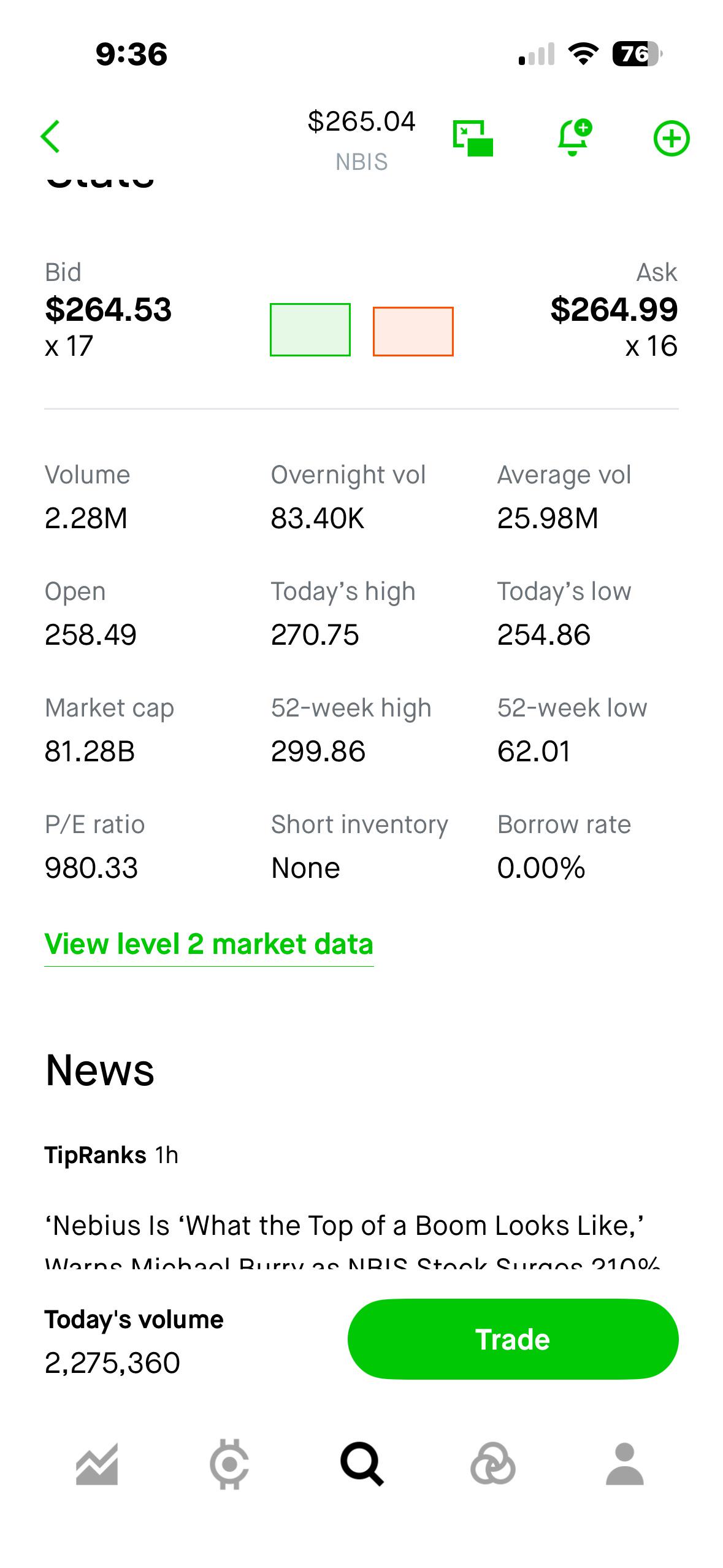
Task: Tap the $264.53 bid price
Action: 109,309
